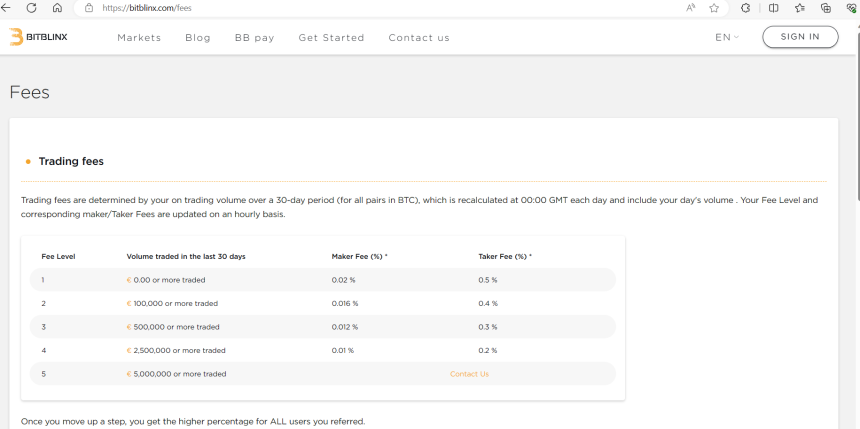This screenshot has width=860, height=429.
Task: Navigate to the Blog page
Action: [x=198, y=38]
